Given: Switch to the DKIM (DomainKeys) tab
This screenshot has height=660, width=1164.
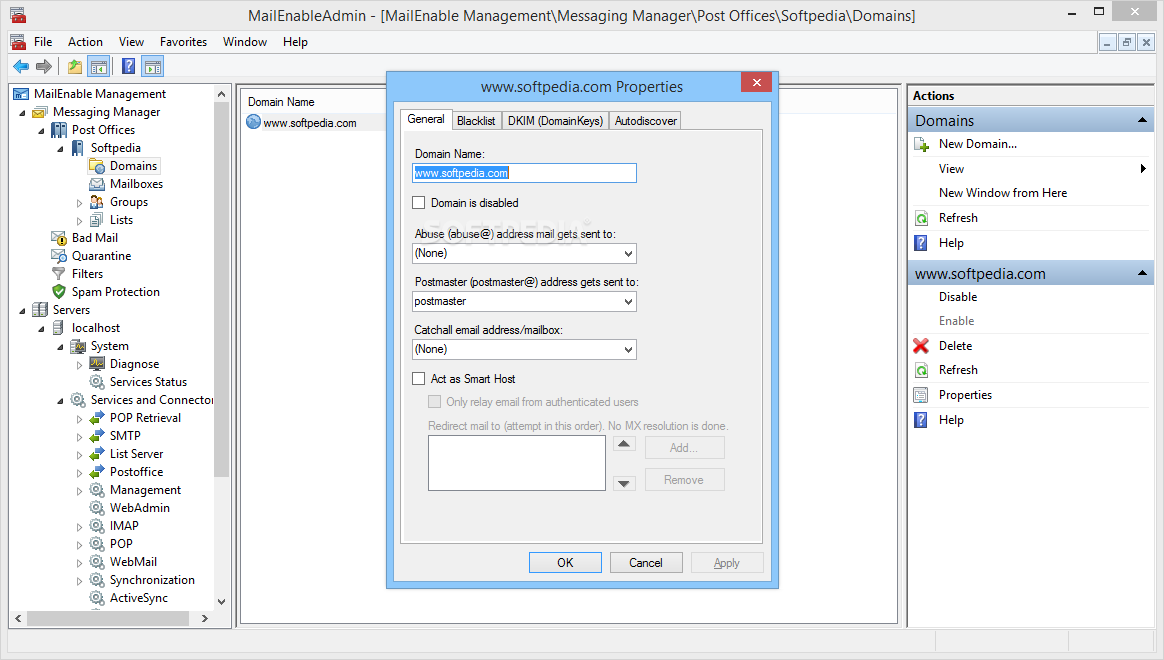Looking at the screenshot, I should coord(555,121).
